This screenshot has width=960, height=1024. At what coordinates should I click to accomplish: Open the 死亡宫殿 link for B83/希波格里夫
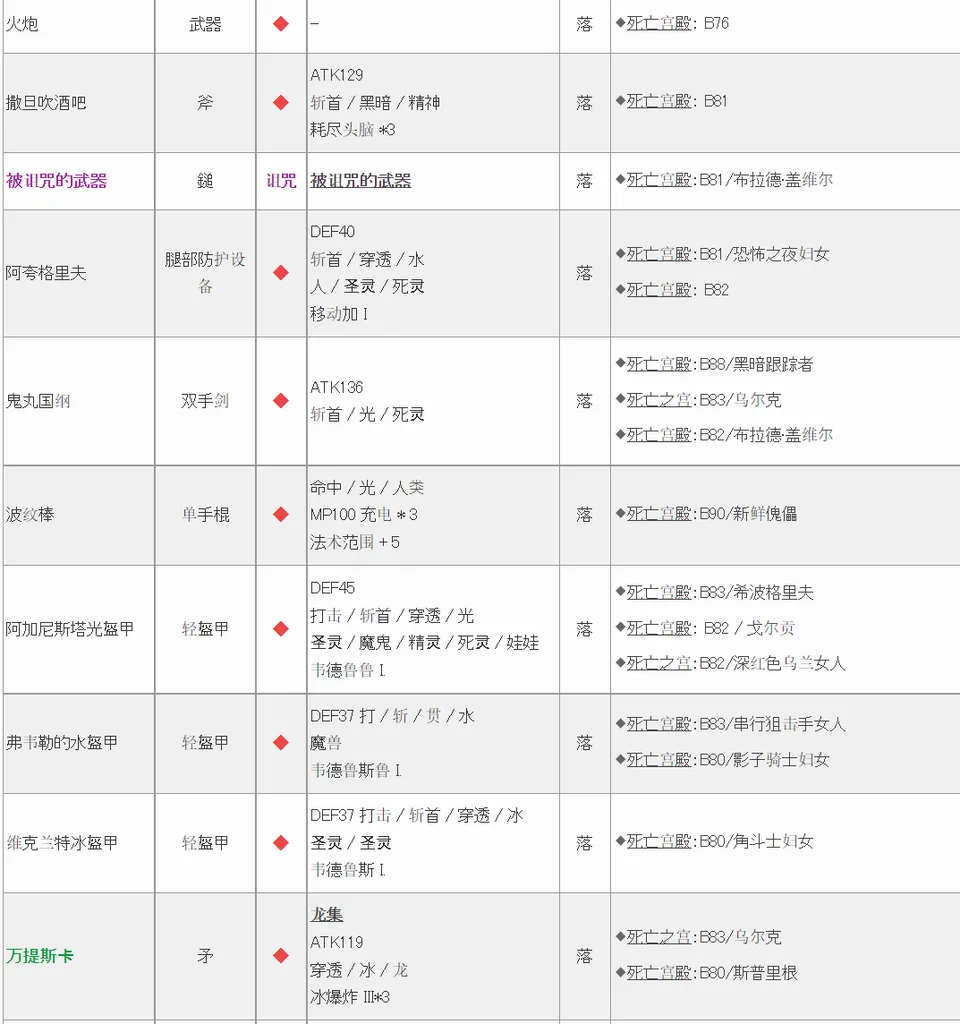point(659,592)
